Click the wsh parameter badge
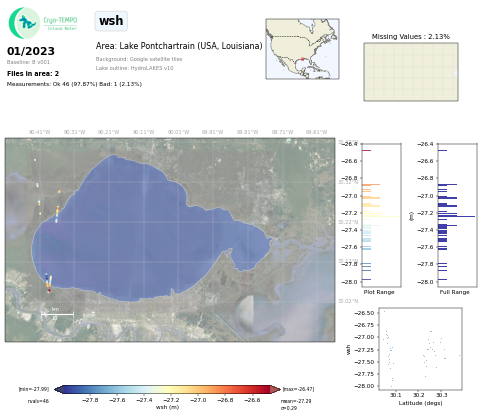492x410 pixels. point(111,21)
